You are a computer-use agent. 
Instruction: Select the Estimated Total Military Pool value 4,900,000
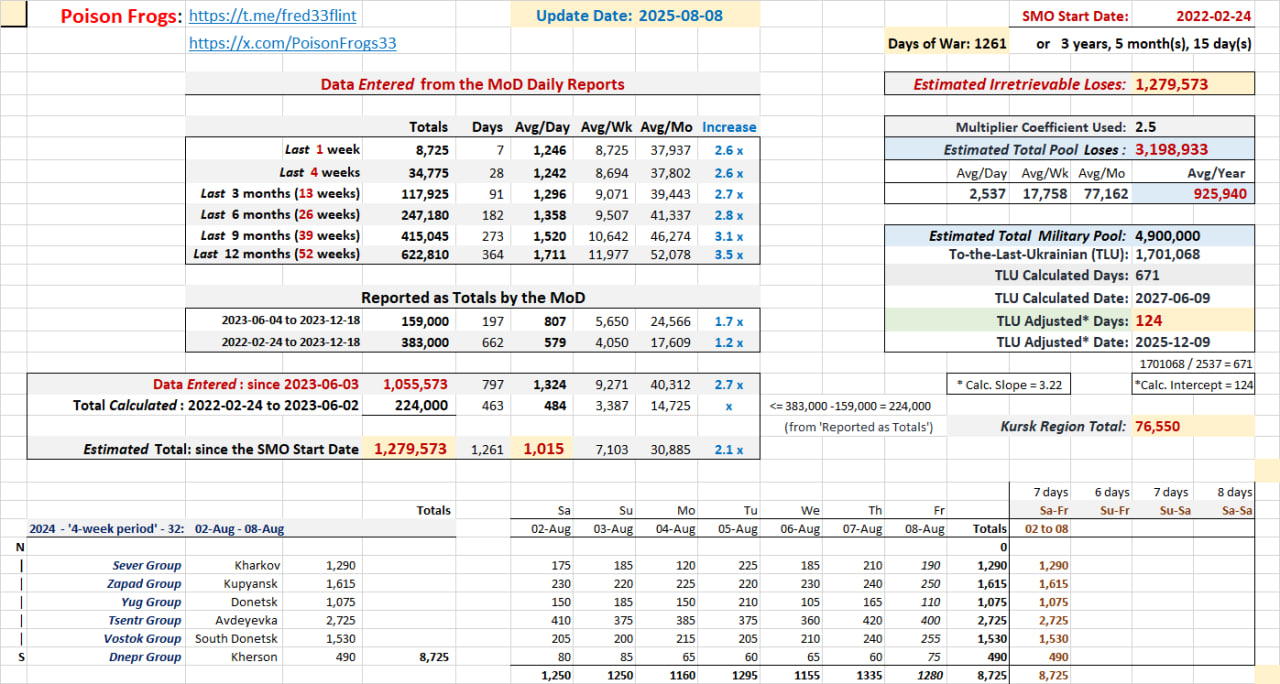point(1167,236)
